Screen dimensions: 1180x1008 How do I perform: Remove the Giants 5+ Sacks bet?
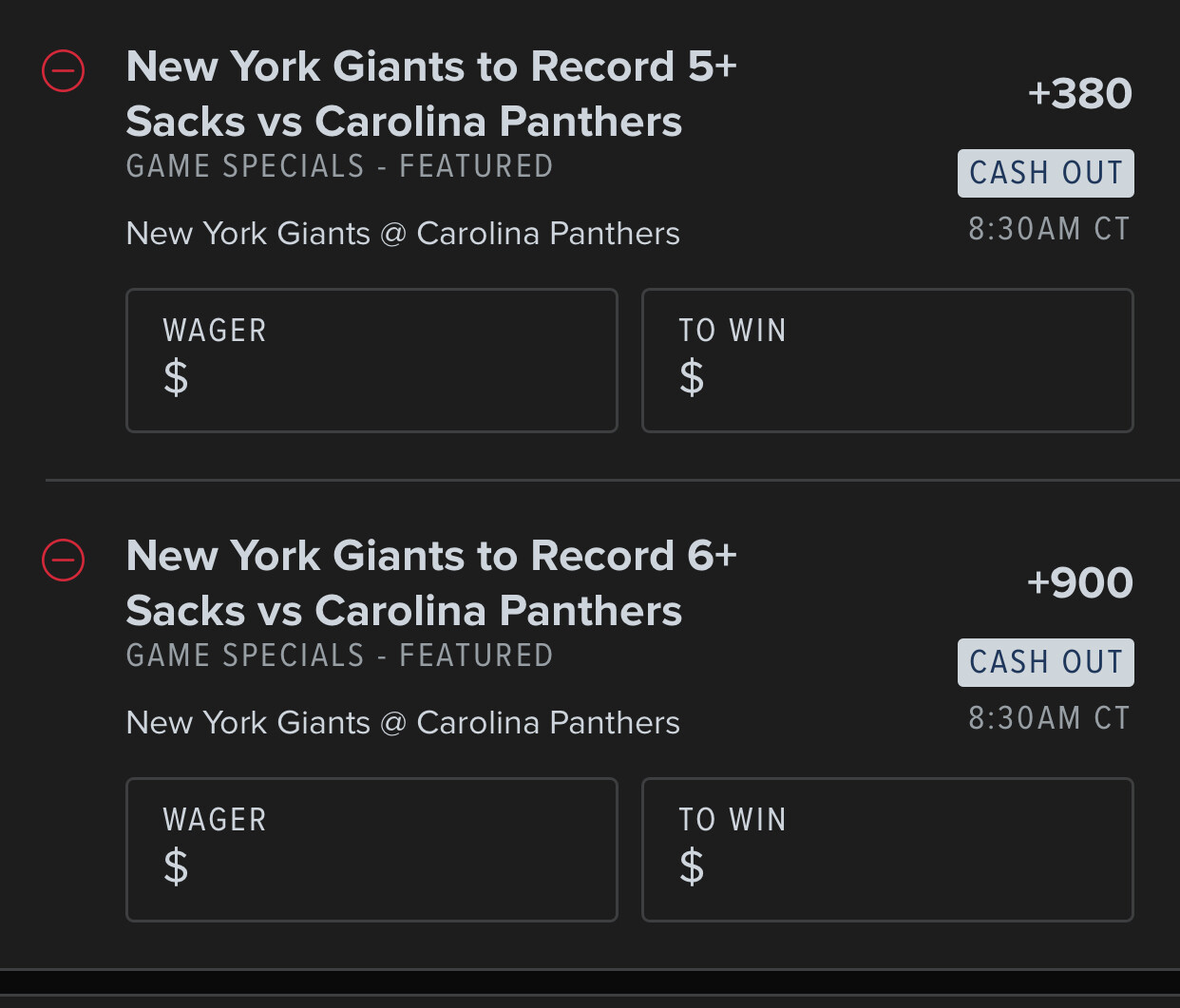[64, 71]
